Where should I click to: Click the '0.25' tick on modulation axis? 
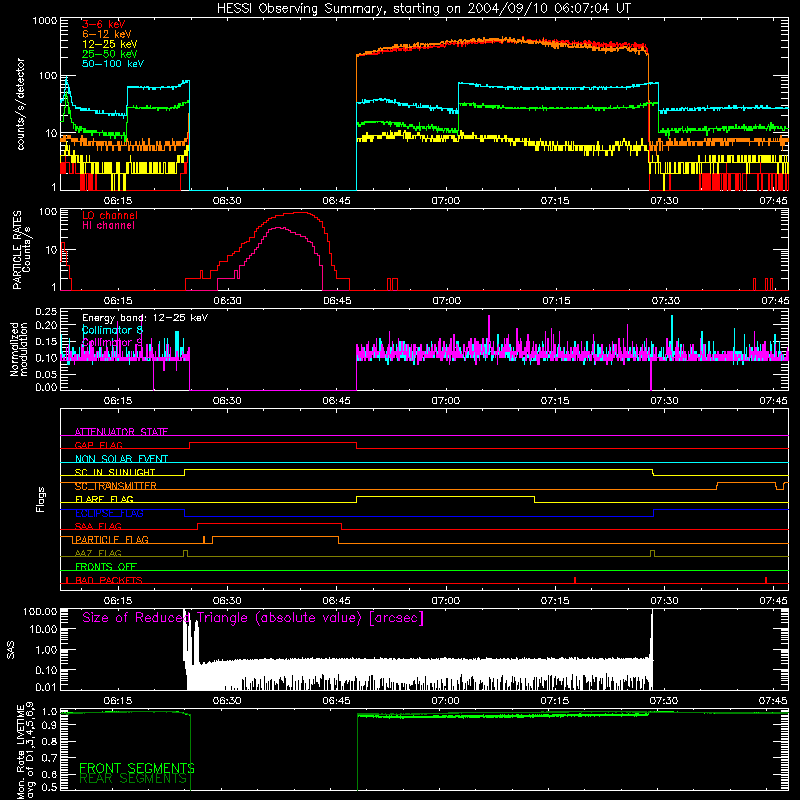pos(46,312)
